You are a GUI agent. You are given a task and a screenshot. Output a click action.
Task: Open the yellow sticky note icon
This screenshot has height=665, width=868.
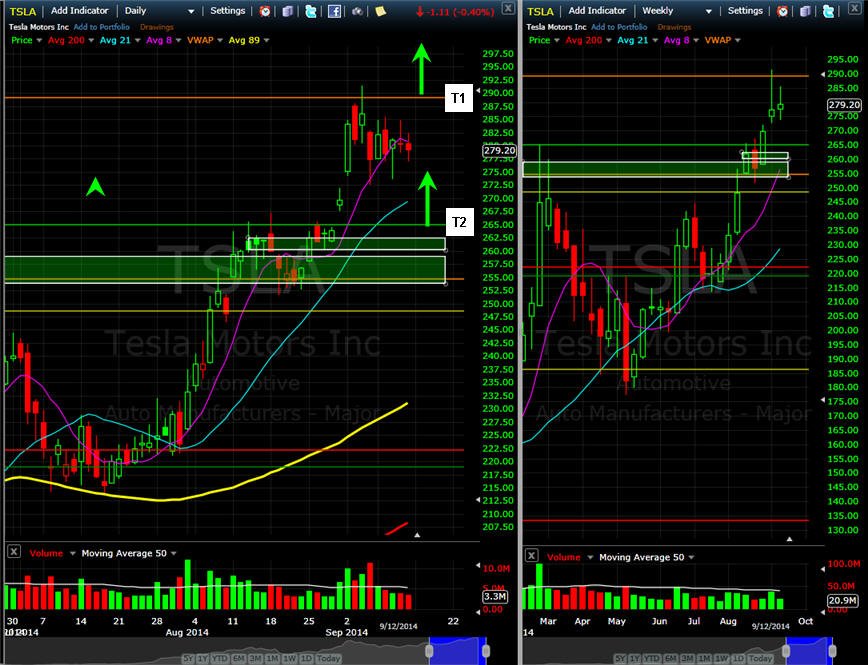point(380,11)
